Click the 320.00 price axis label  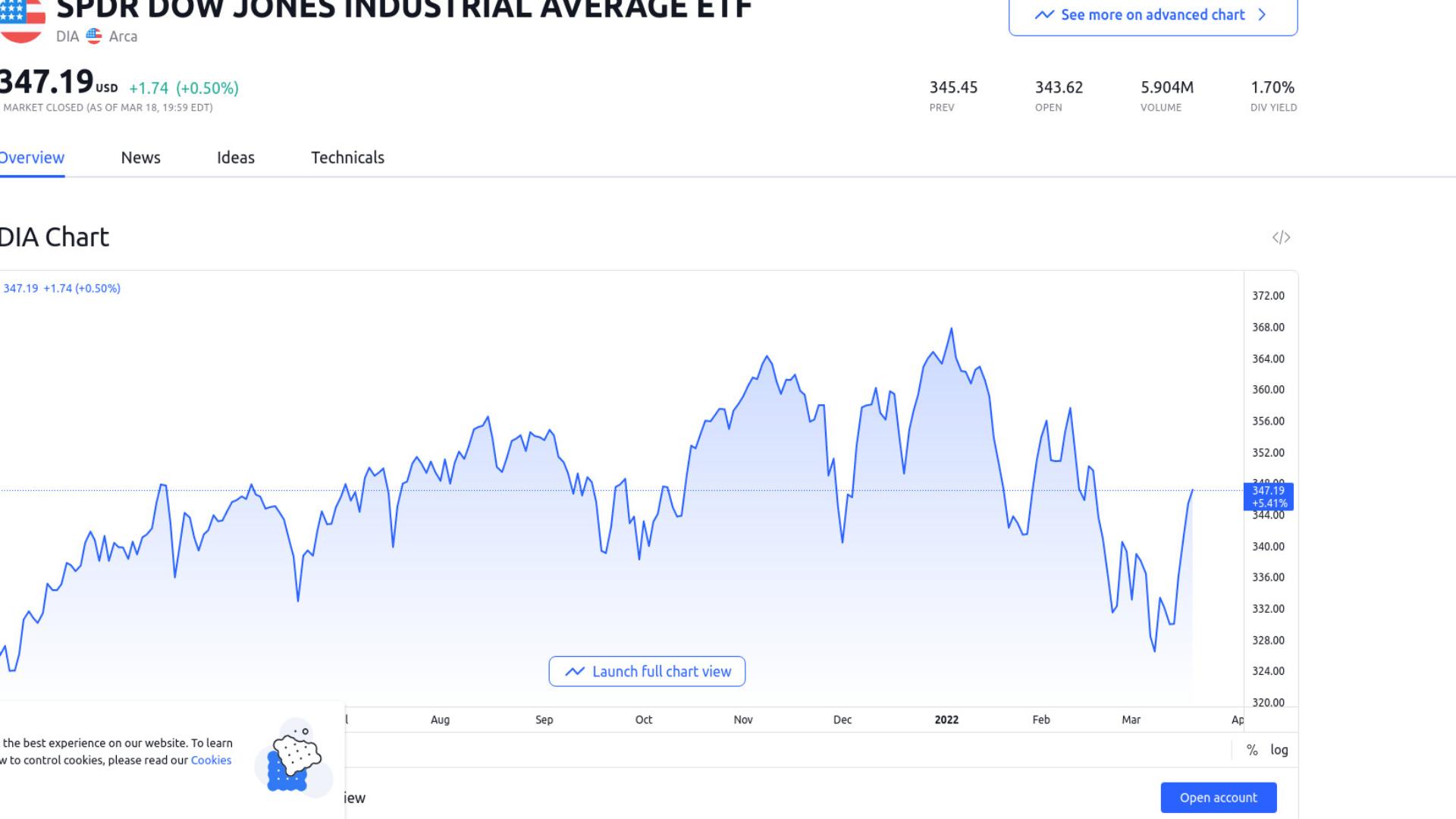[1268, 702]
